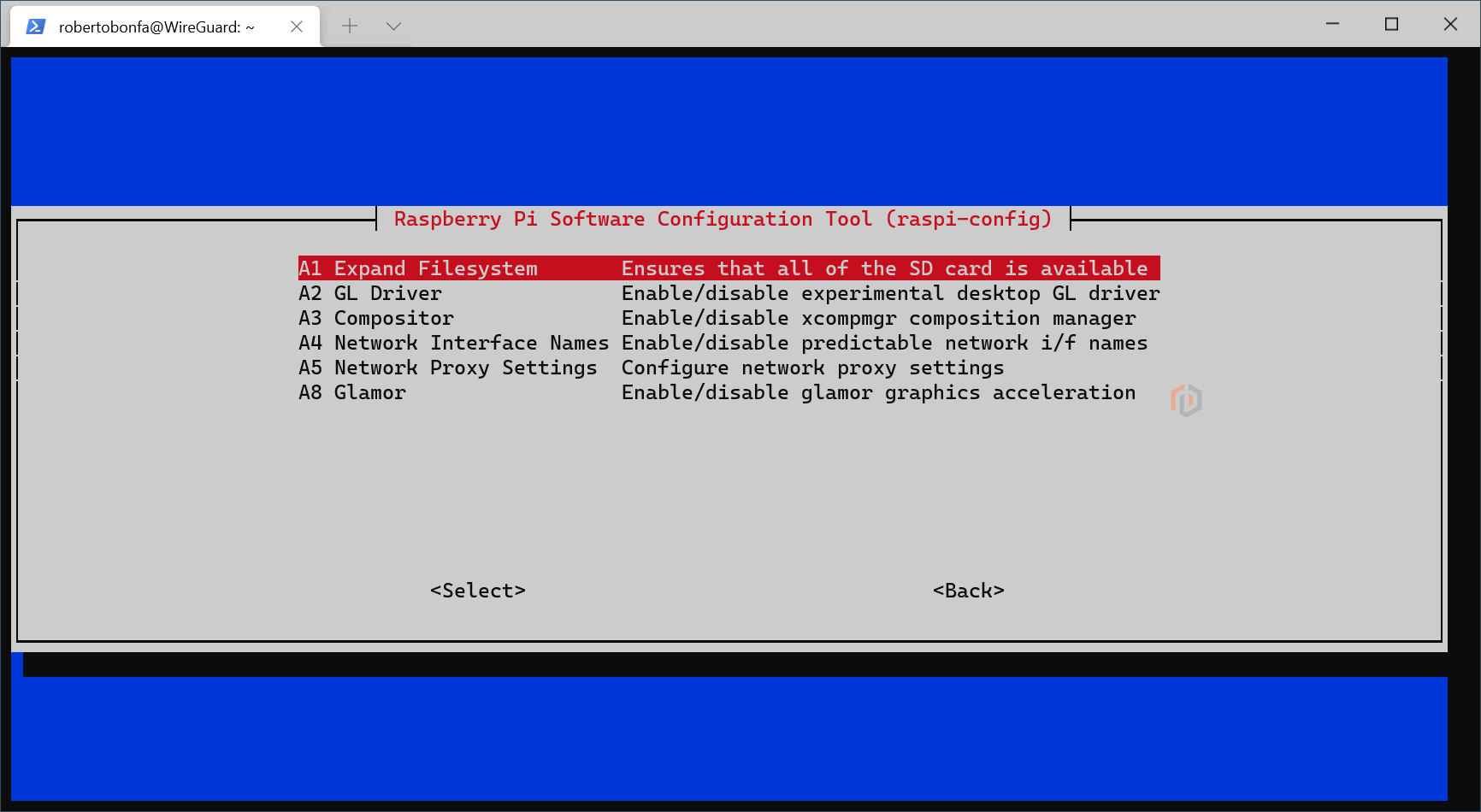This screenshot has height=812, width=1481.
Task: Click the <Back> button
Action: 969,591
